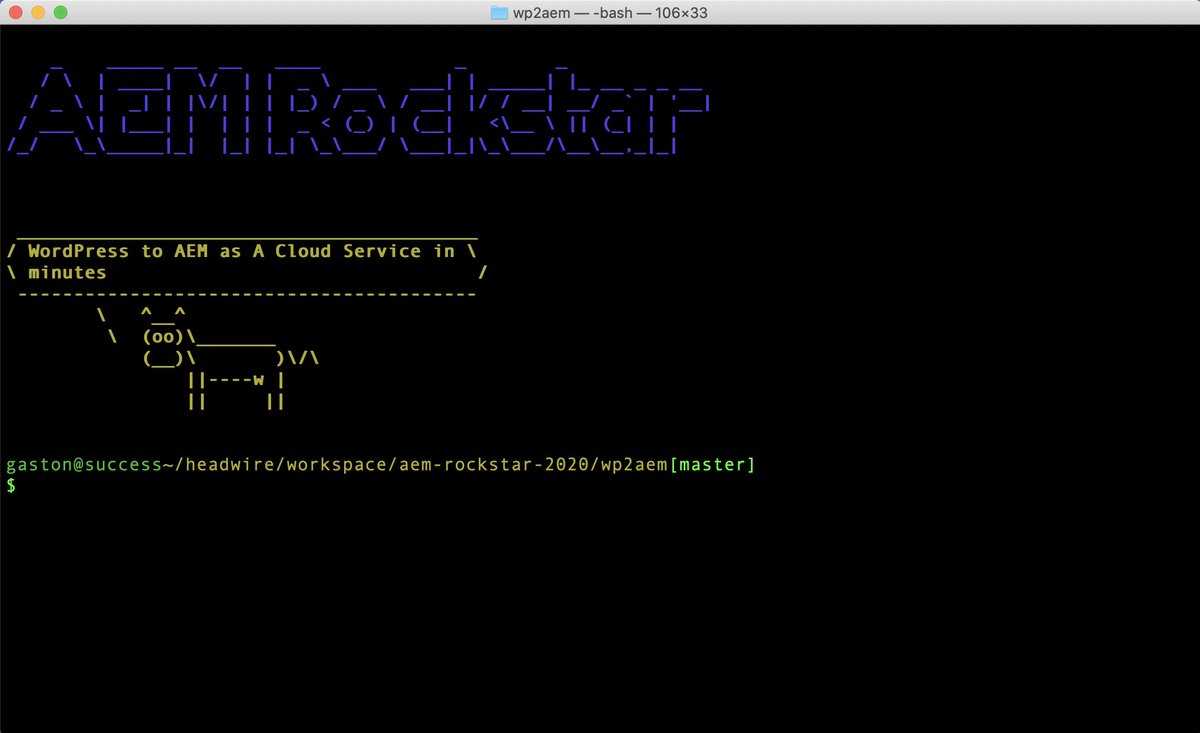Viewport: 1200px width, 733px height.
Task: Click the cowsay ASCII cow face '(oo)'
Action: (x=164, y=337)
